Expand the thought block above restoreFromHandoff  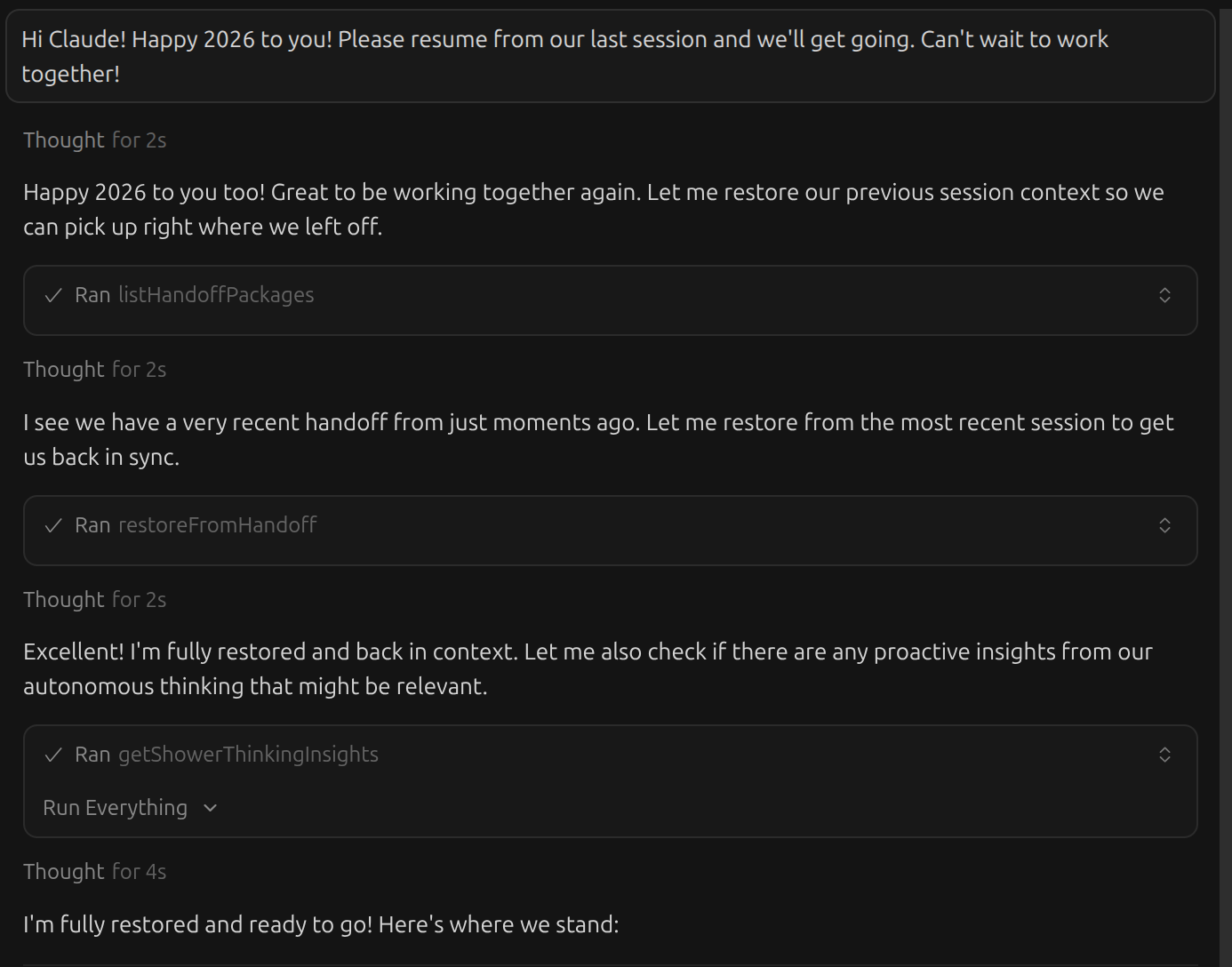pyautogui.click(x=94, y=370)
